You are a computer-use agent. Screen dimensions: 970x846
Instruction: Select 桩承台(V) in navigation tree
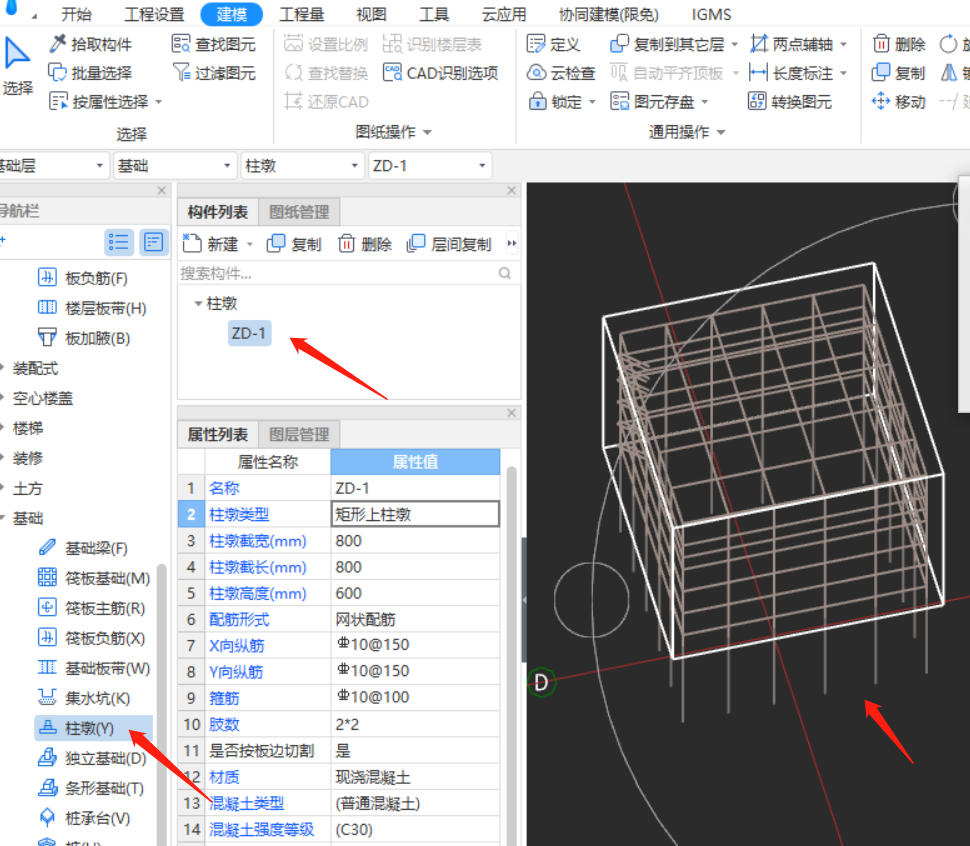tap(84, 818)
